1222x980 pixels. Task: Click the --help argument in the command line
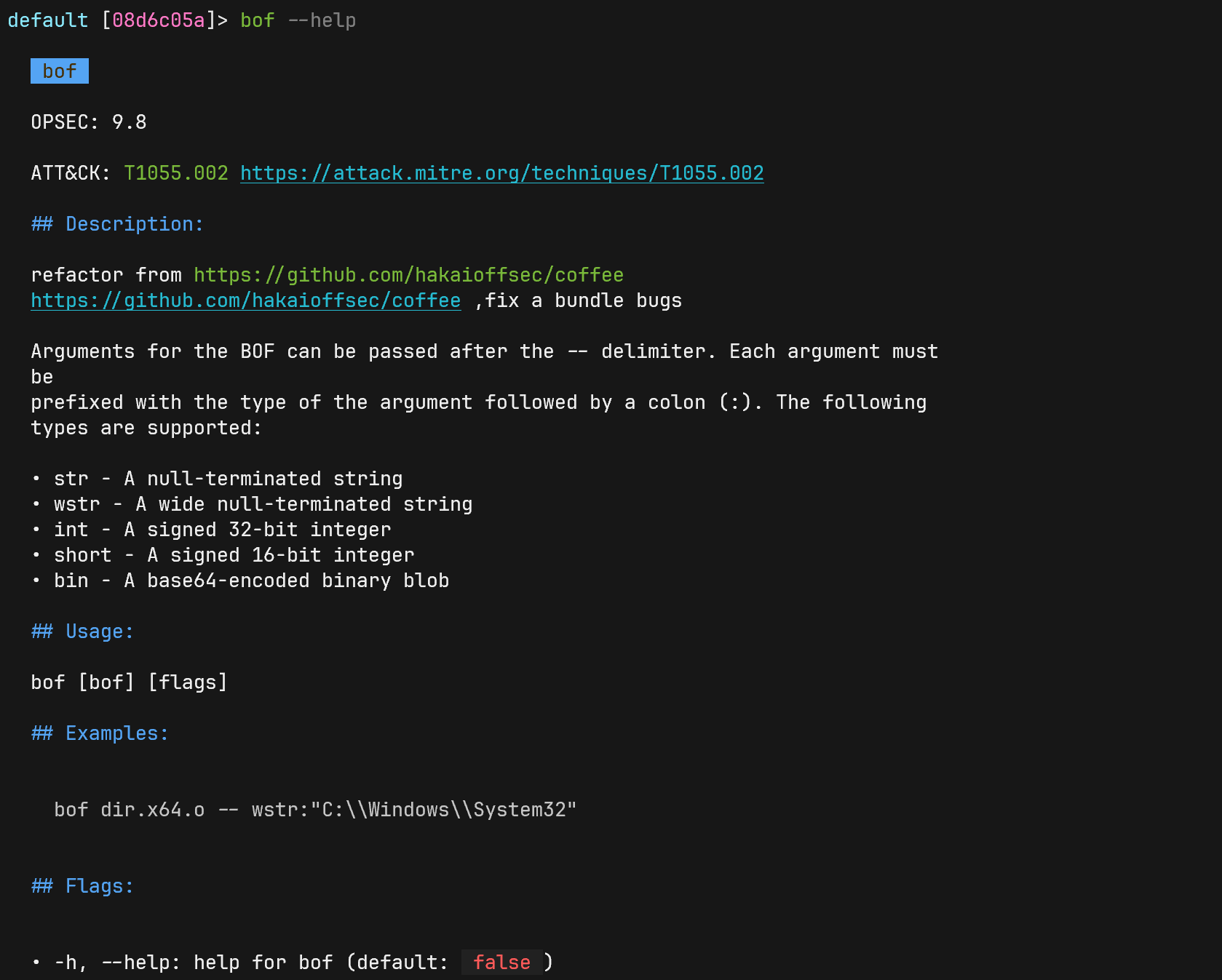(x=322, y=20)
